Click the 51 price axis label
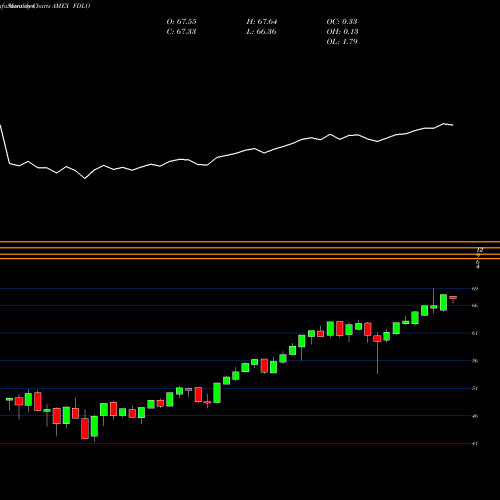This screenshot has height=500, width=500. point(475,388)
